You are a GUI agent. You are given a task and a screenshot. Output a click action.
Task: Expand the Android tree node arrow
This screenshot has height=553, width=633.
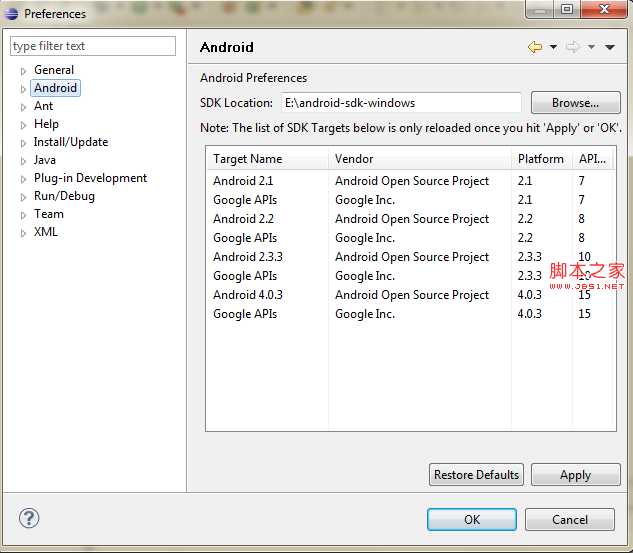pyautogui.click(x=23, y=89)
